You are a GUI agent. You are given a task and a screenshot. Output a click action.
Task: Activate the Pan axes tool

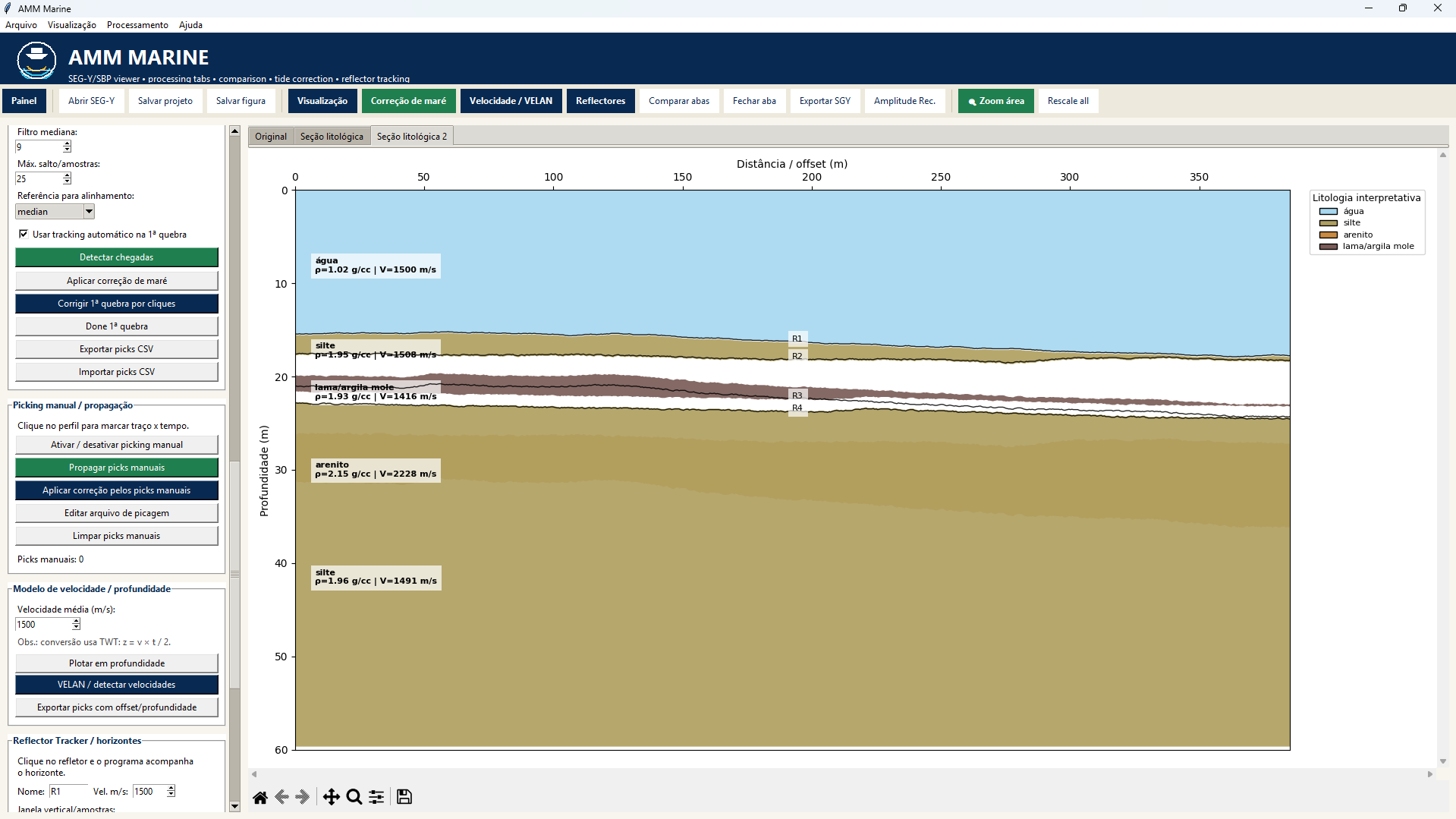332,797
